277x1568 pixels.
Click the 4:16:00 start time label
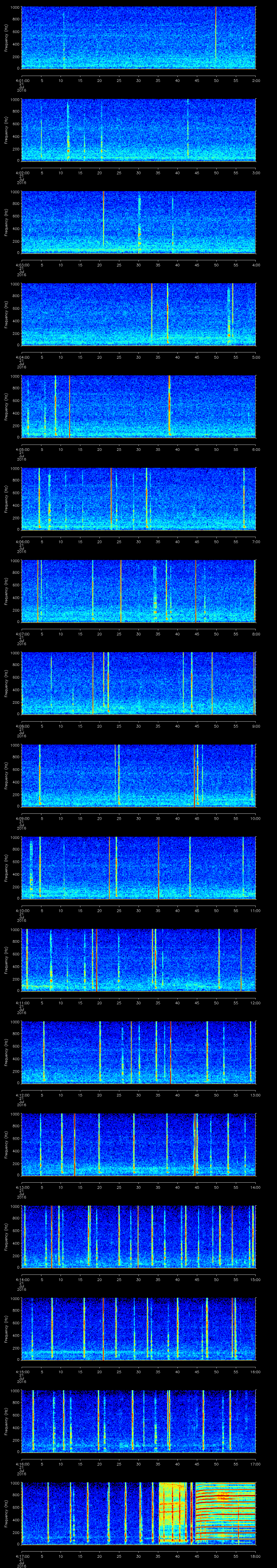[x=22, y=1463]
